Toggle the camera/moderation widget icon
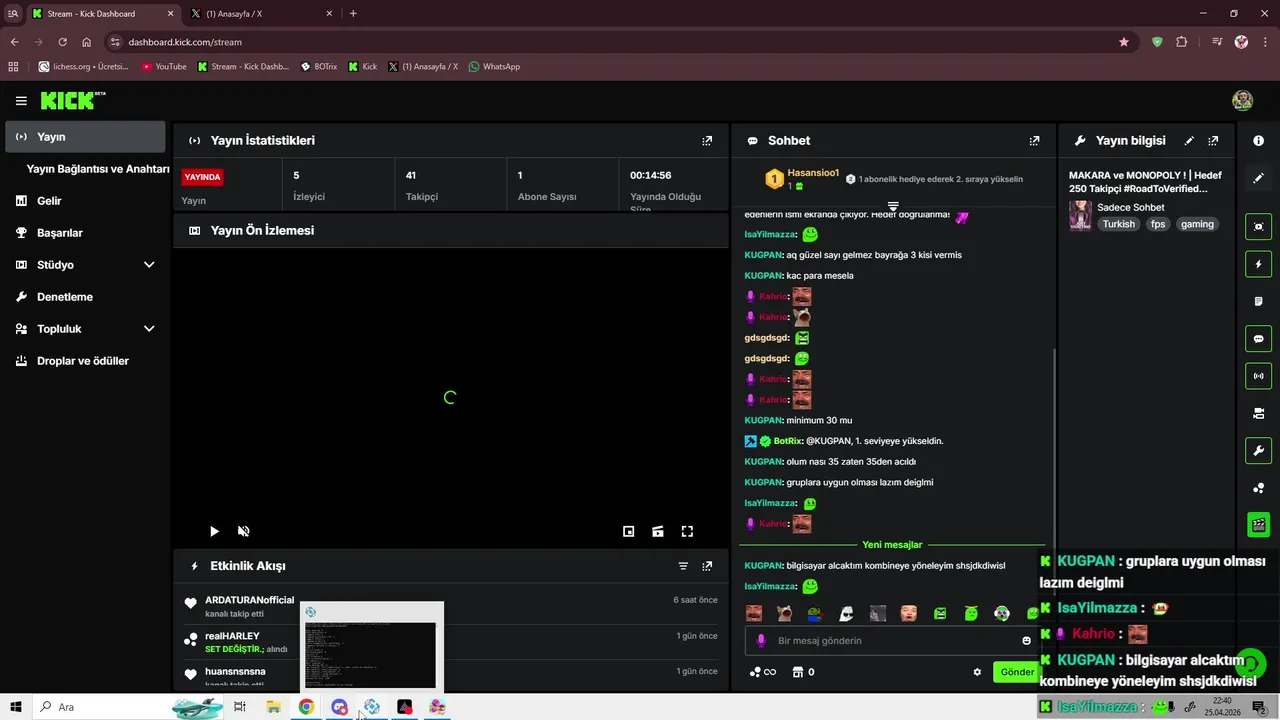1280x720 pixels. point(1258,413)
